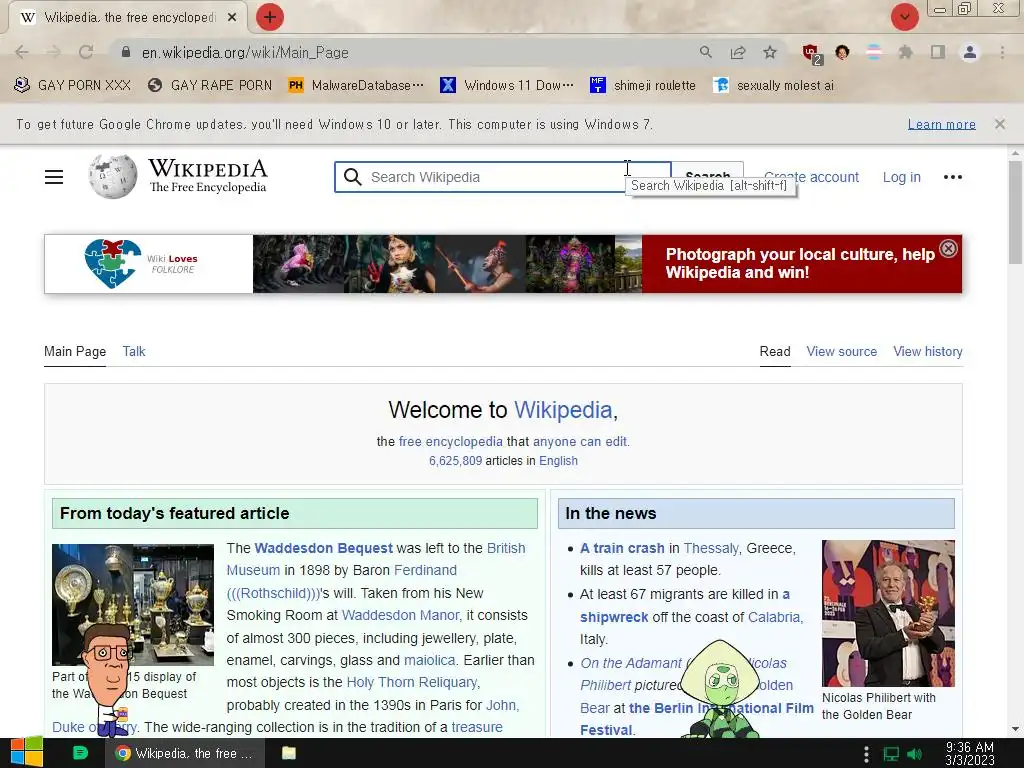Click the magnifier icon in Wikipedia search
1024x768 pixels.
coord(353,177)
